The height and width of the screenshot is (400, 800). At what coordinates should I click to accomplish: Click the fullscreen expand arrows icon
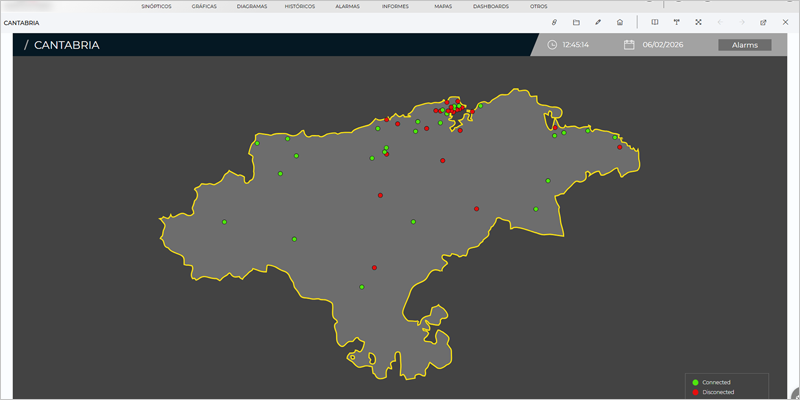tap(698, 22)
